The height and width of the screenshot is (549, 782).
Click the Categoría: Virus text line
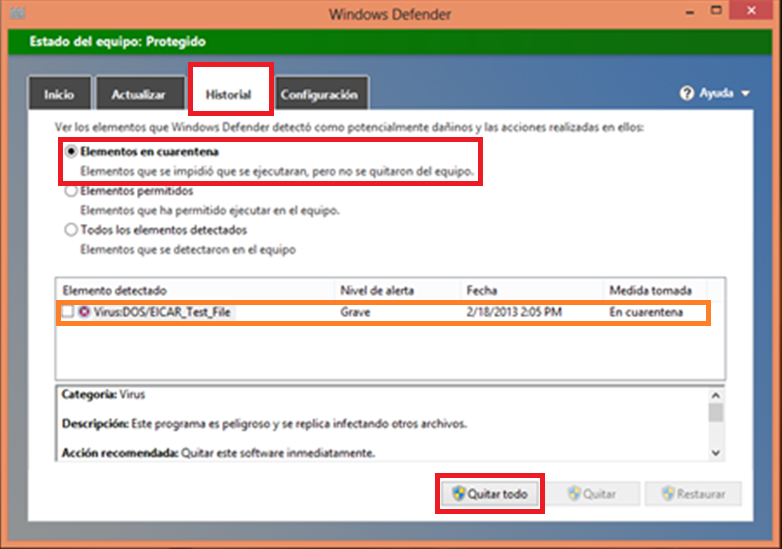103,394
